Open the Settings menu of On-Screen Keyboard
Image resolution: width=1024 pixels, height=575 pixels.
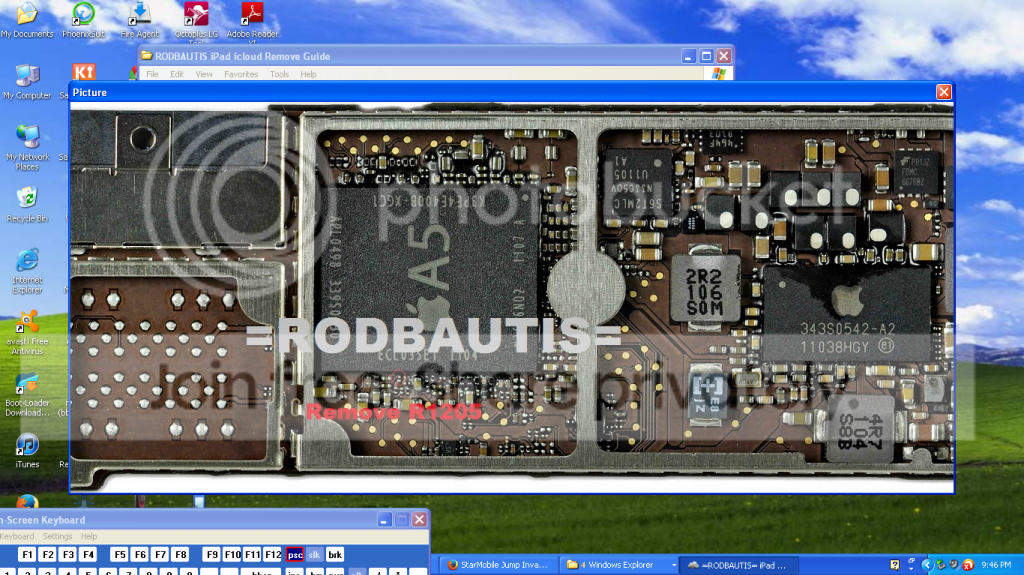[x=57, y=537]
